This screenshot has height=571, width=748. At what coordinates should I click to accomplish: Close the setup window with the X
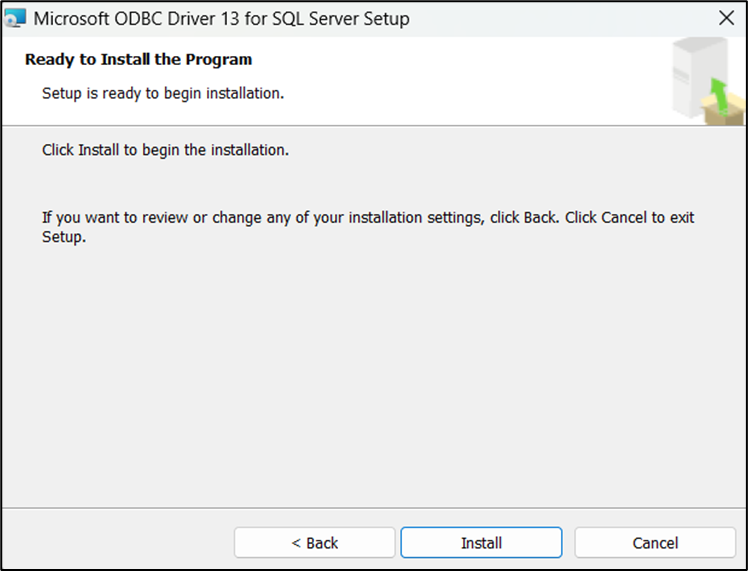coord(727,18)
